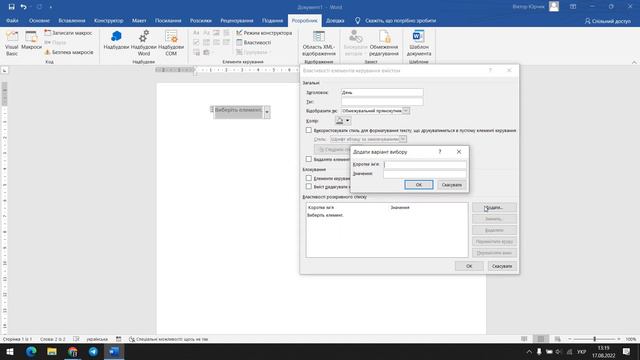Open Надбудови COM dialog
The height and width of the screenshot is (360, 640).
coord(171,43)
